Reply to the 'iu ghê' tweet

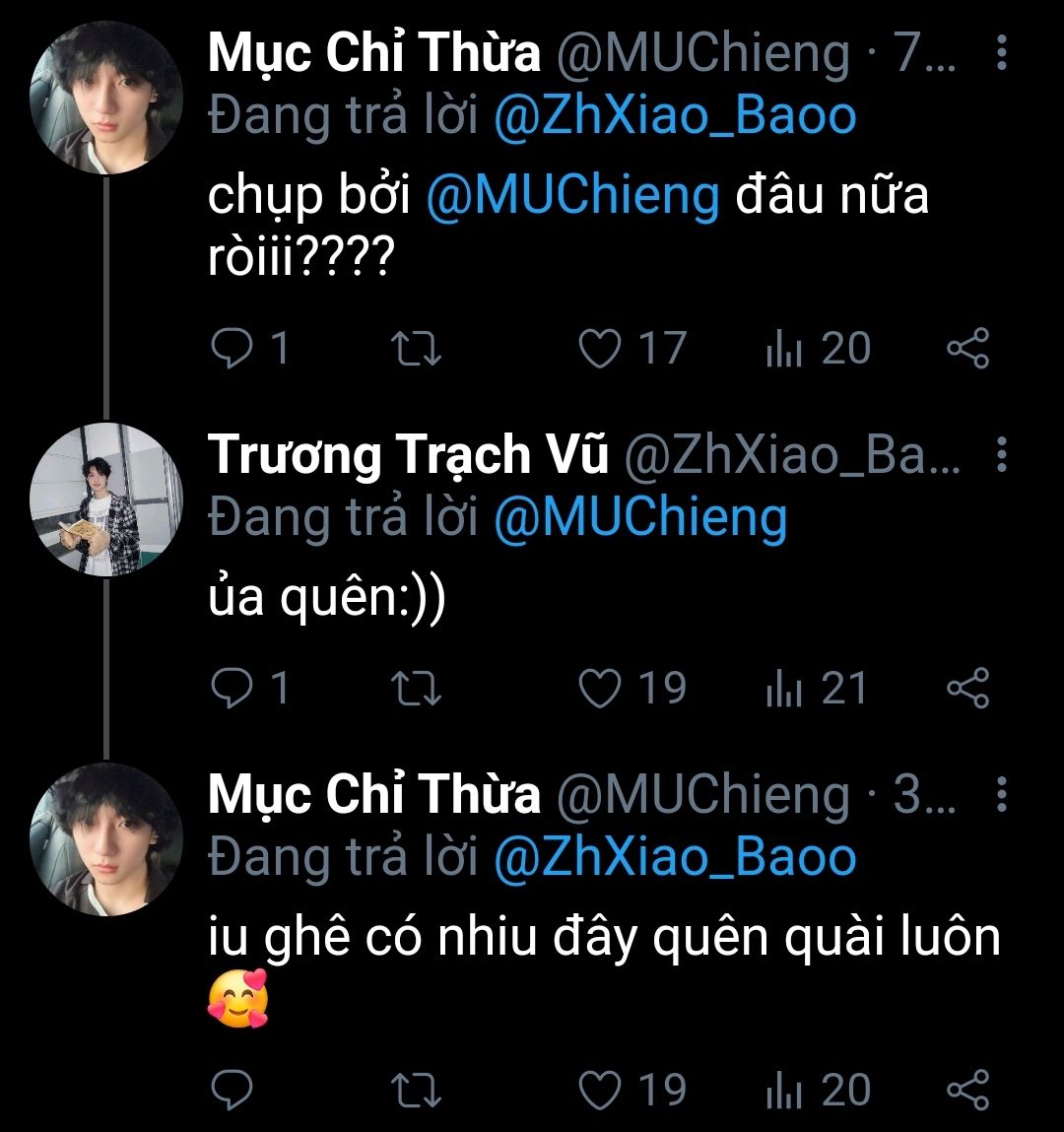[233, 1090]
